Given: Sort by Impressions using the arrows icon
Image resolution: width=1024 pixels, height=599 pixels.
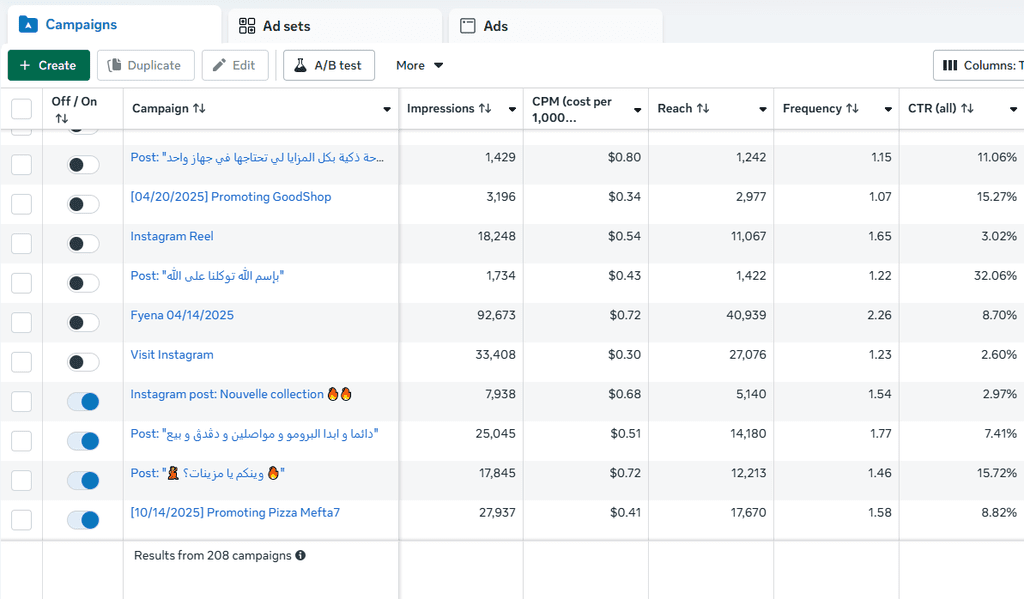Looking at the screenshot, I should [x=485, y=109].
